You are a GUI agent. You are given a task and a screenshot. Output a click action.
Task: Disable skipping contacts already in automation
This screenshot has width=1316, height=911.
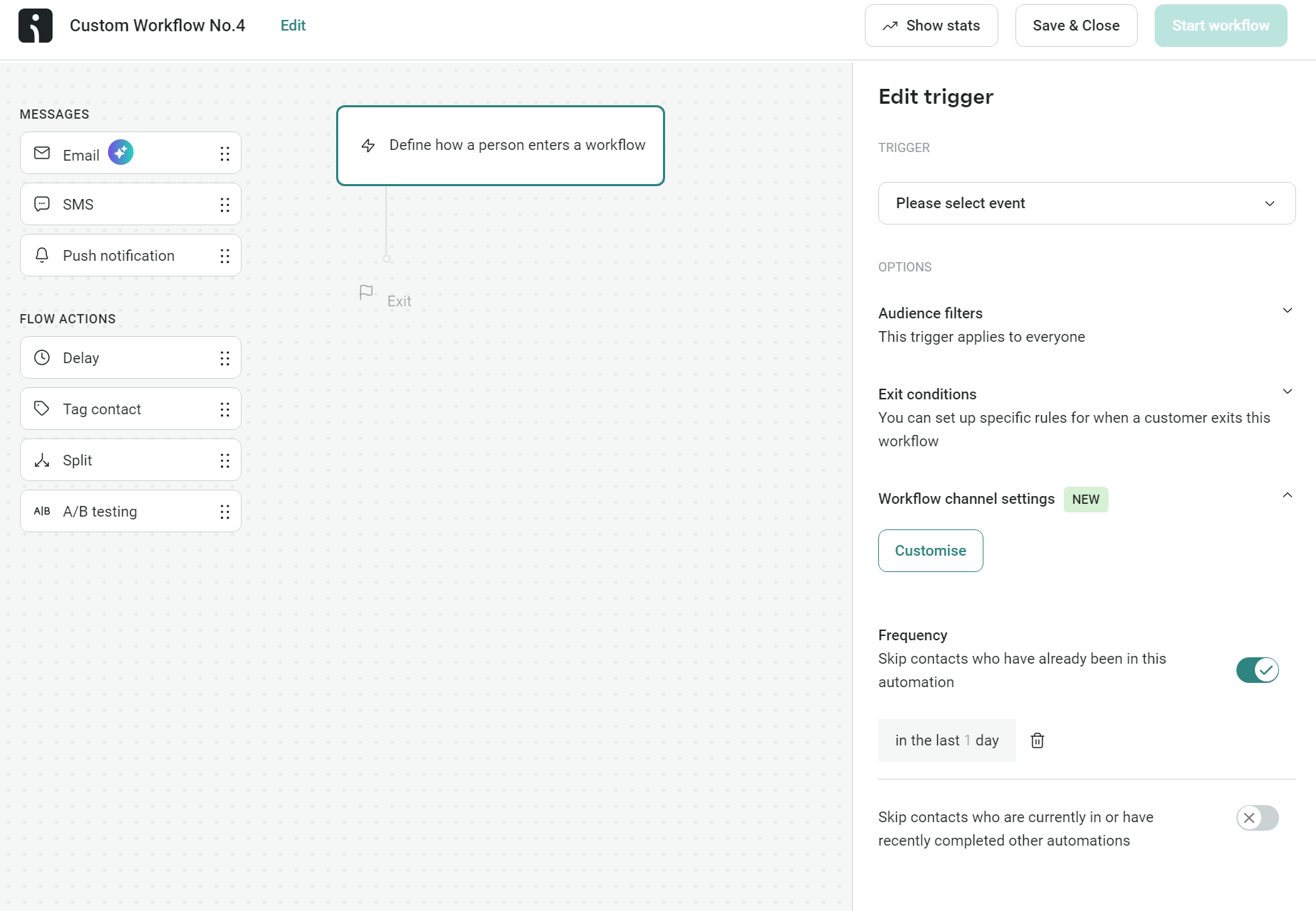tap(1257, 670)
